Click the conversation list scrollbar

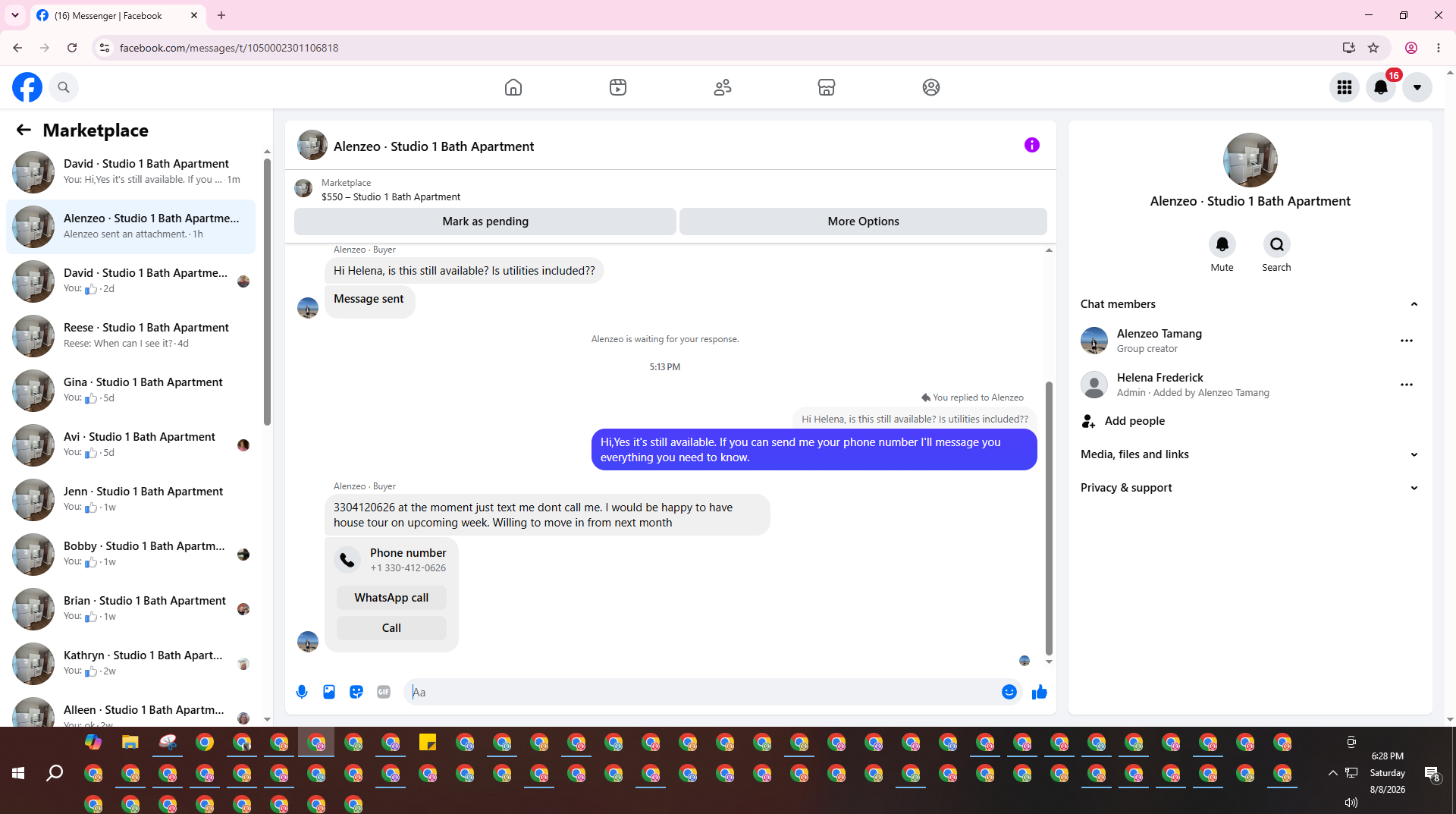coord(267,292)
